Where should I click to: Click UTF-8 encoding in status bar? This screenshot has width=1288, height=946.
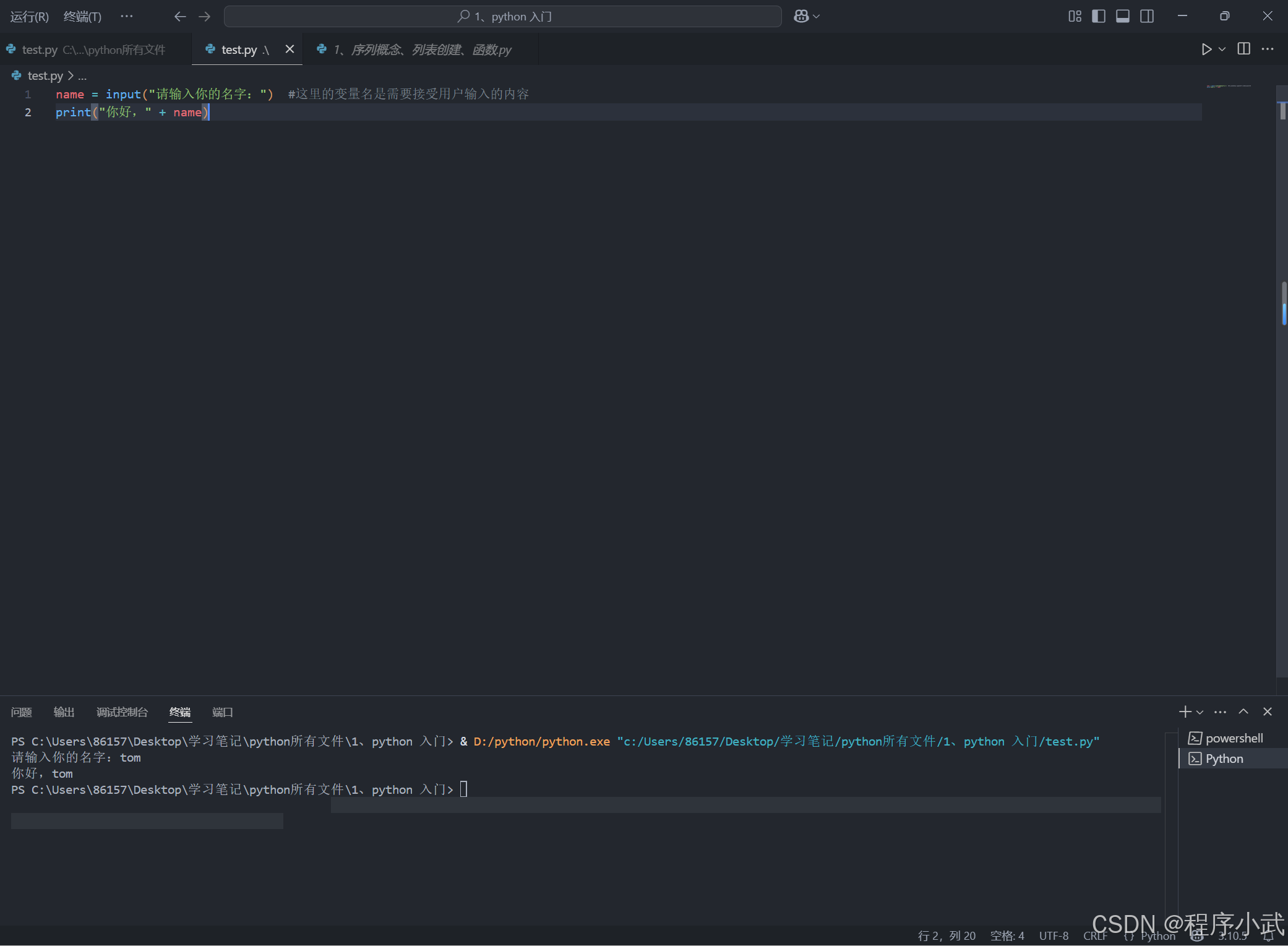click(1054, 936)
